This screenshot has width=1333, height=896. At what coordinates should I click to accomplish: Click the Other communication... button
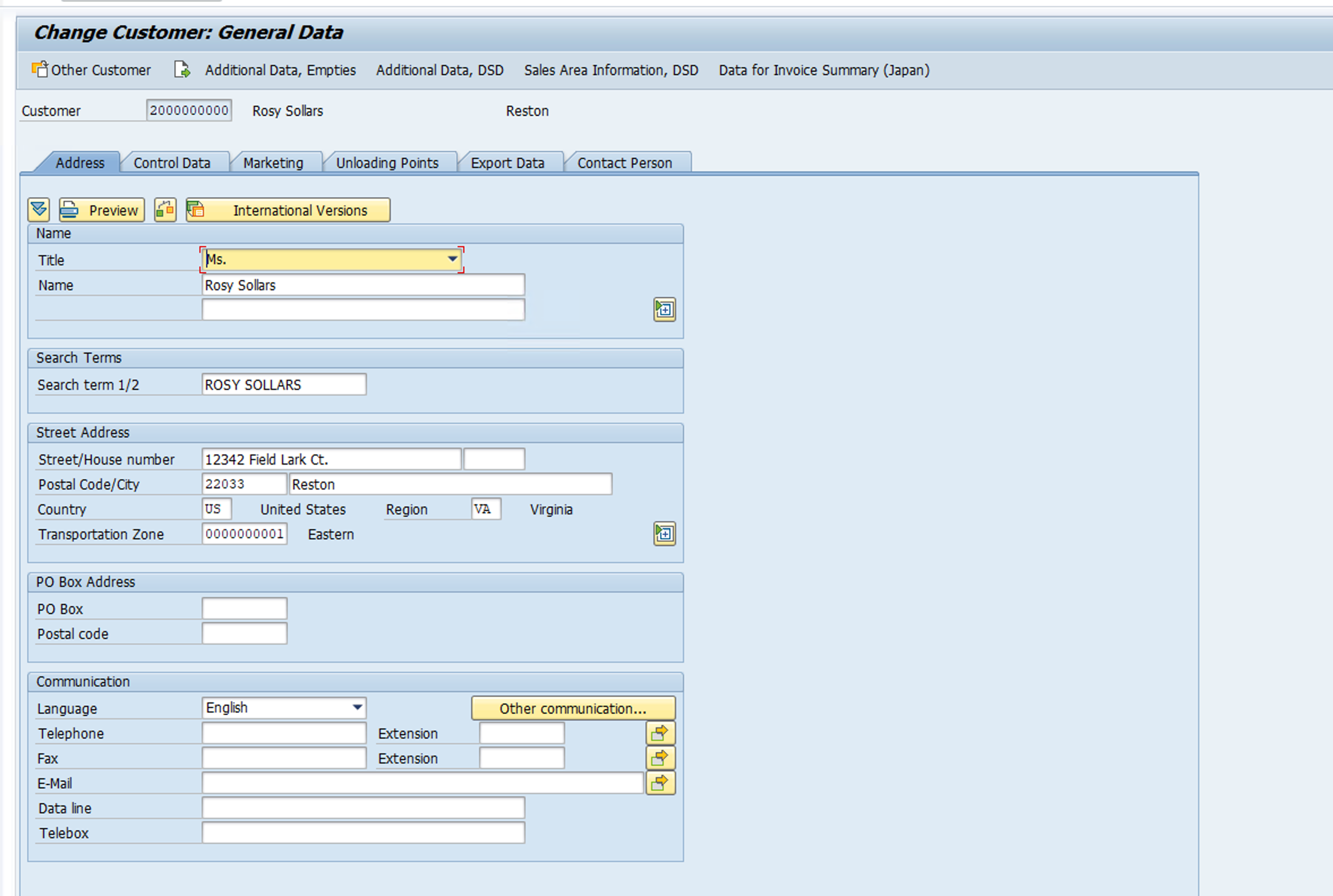click(573, 708)
